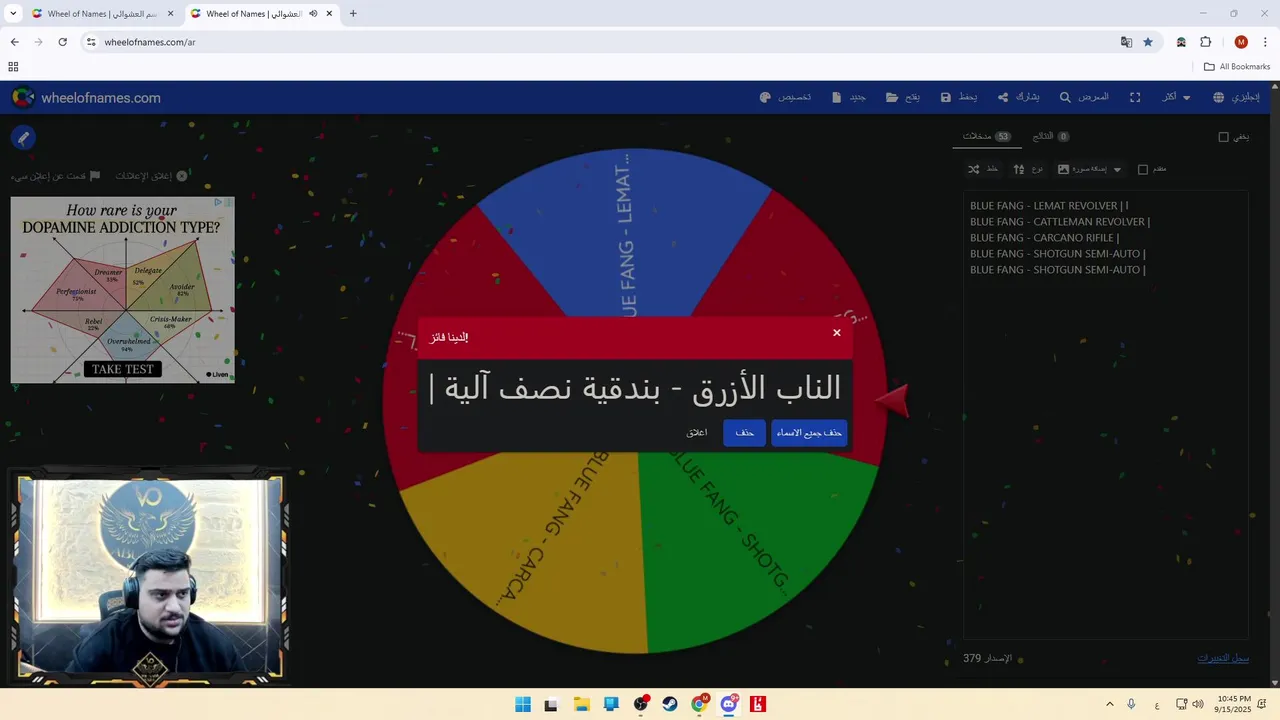Screen dimensions: 1280x720
Task: Click the language switch label in toolbar
Action: tap(1245, 97)
